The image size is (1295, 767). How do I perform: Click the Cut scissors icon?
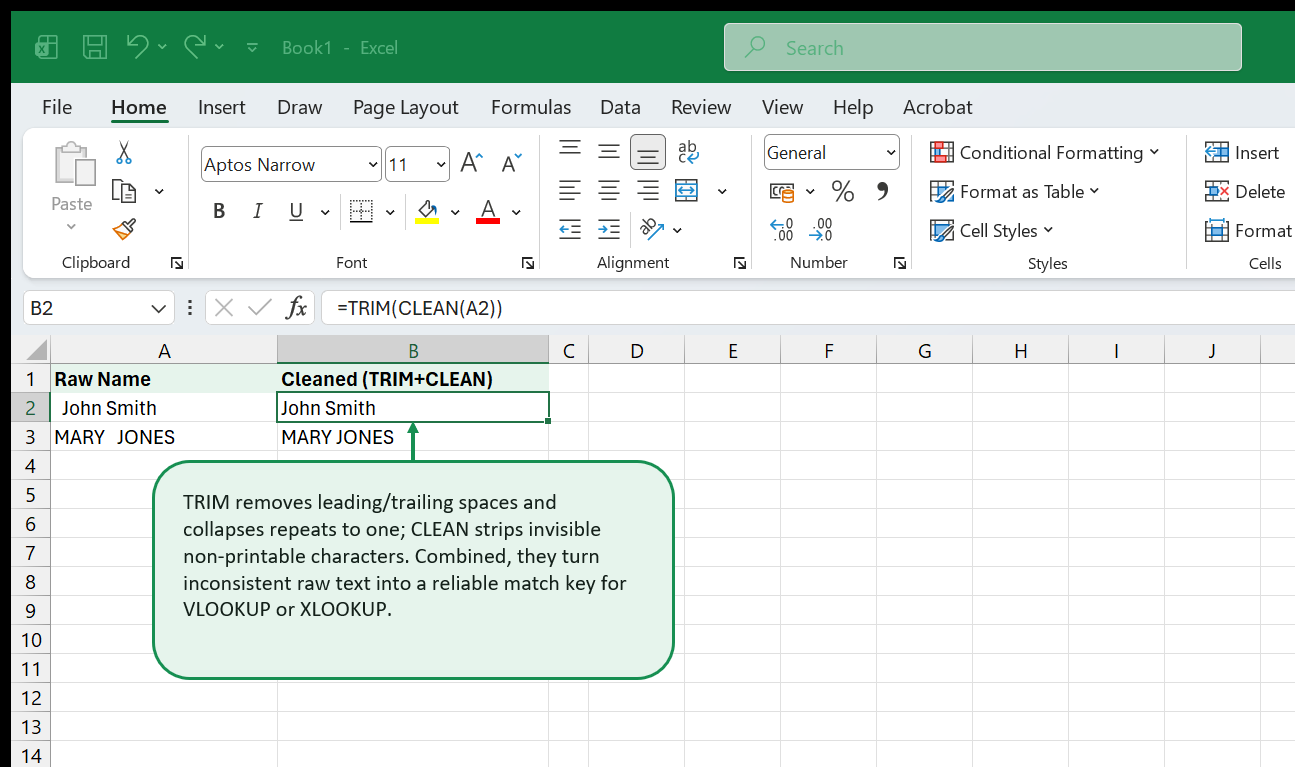click(124, 153)
